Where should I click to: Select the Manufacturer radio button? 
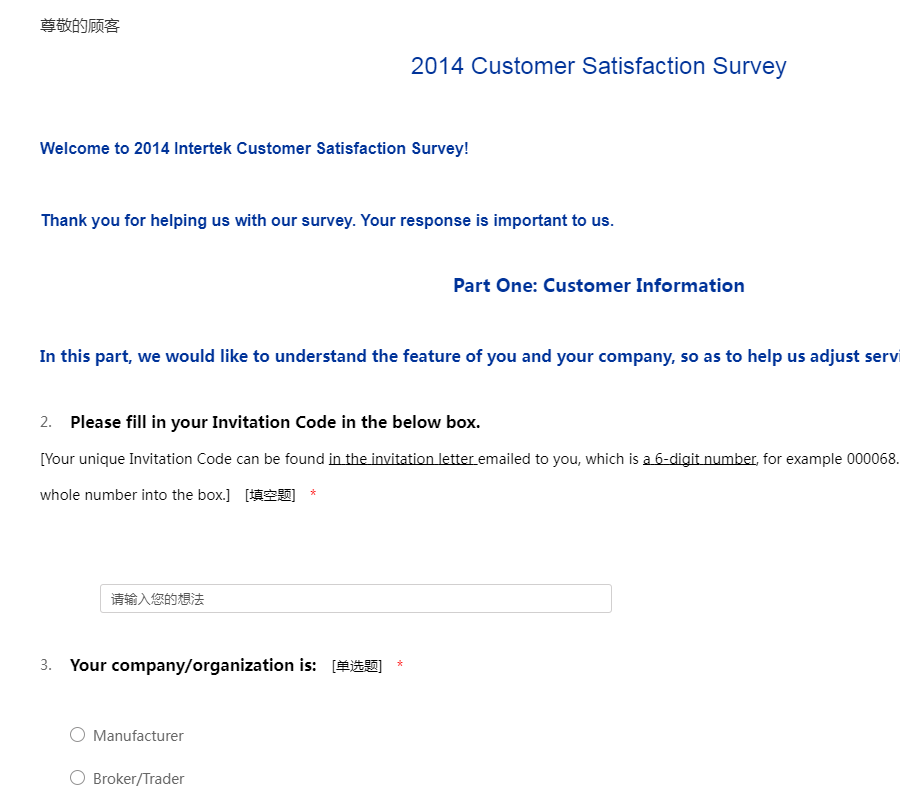coord(78,735)
